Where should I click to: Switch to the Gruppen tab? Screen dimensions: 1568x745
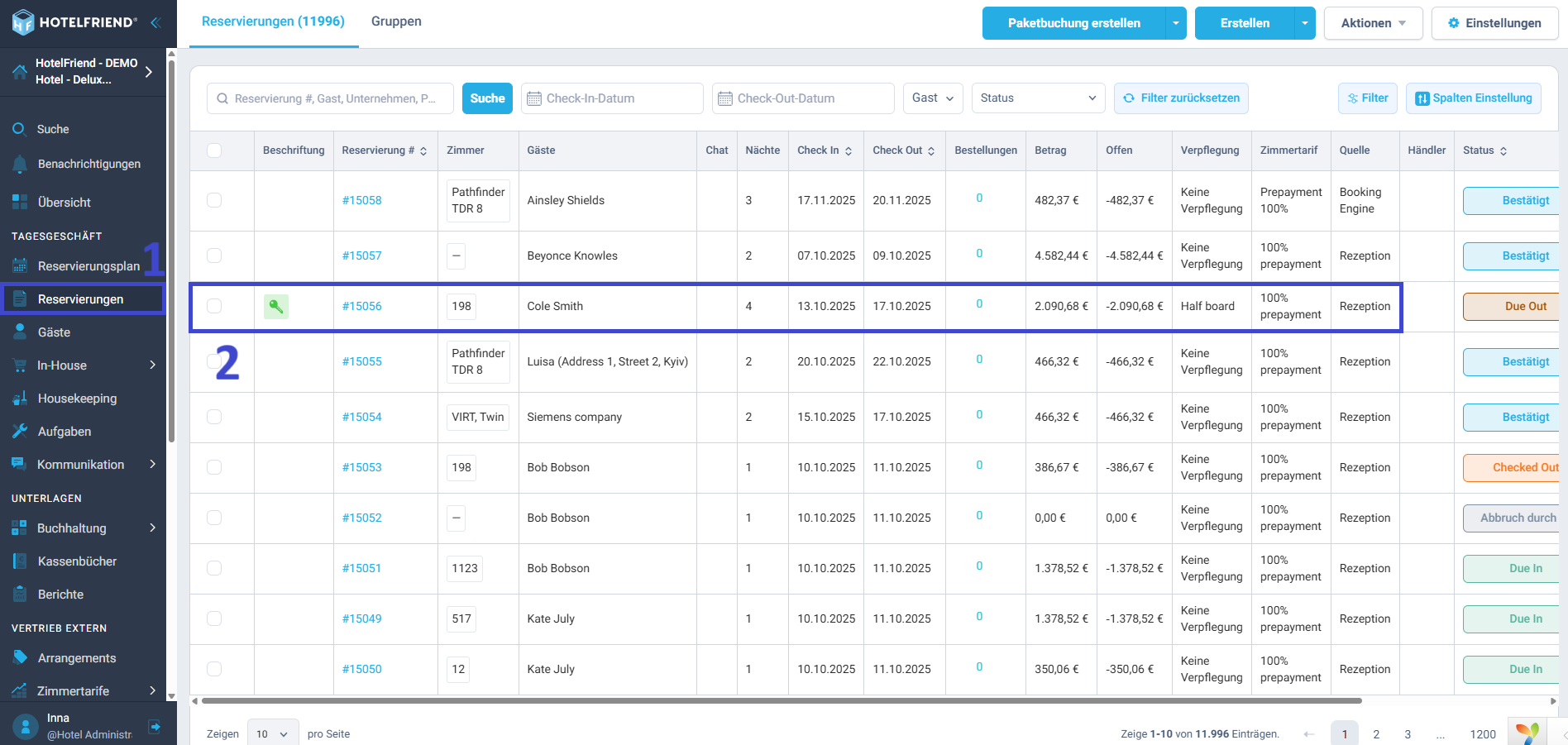coord(396,21)
